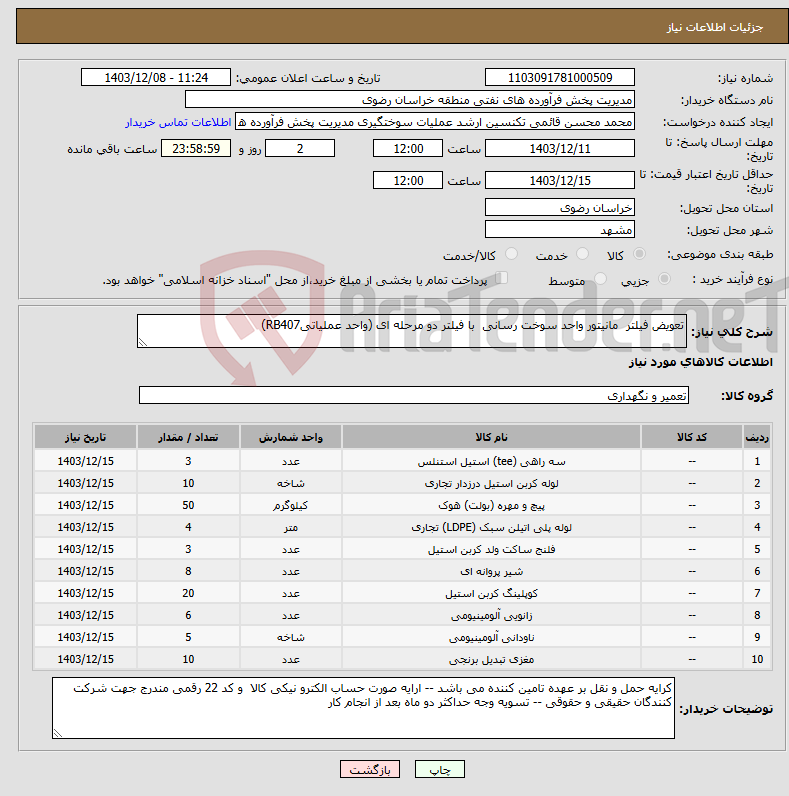The height and width of the screenshot is (796, 789).
Task: Click the remaining days field showing 2
Action: click(300, 148)
